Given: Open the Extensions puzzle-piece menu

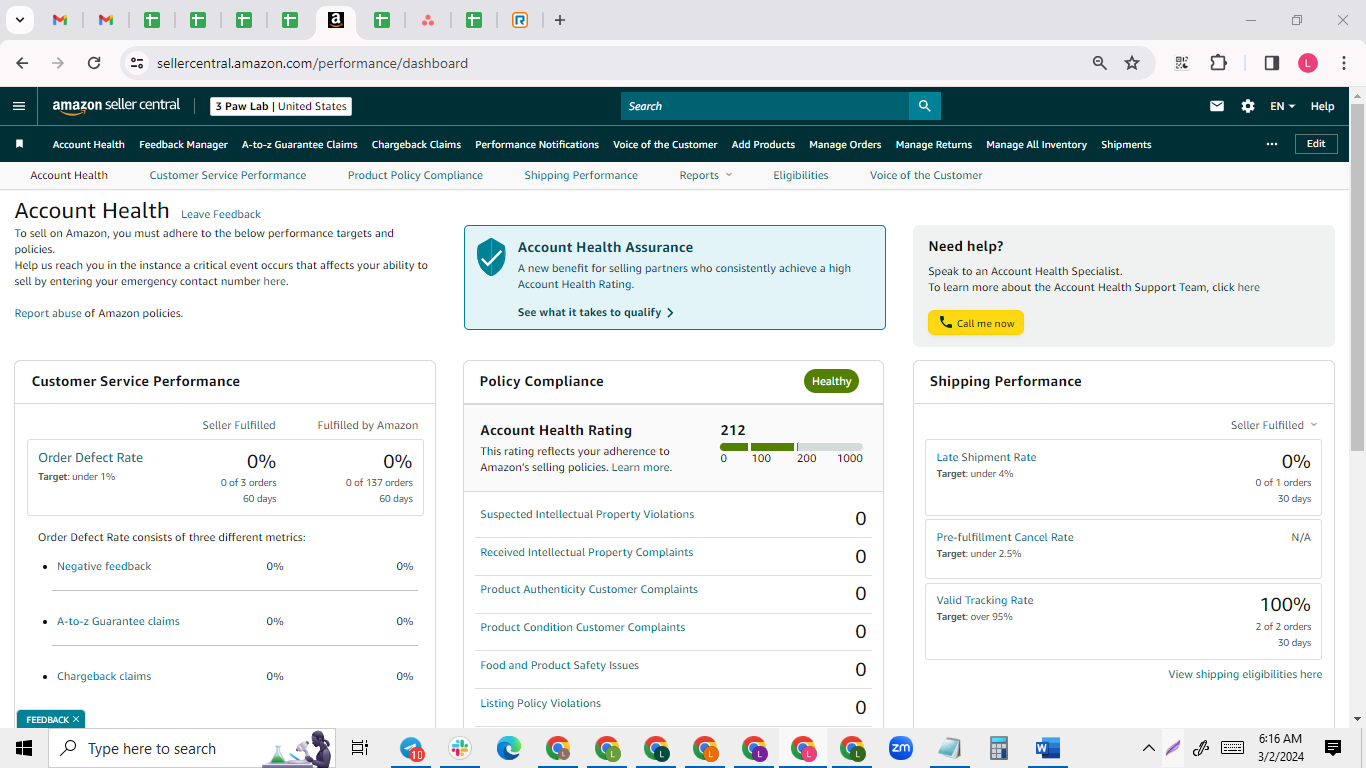Looking at the screenshot, I should 1218,63.
